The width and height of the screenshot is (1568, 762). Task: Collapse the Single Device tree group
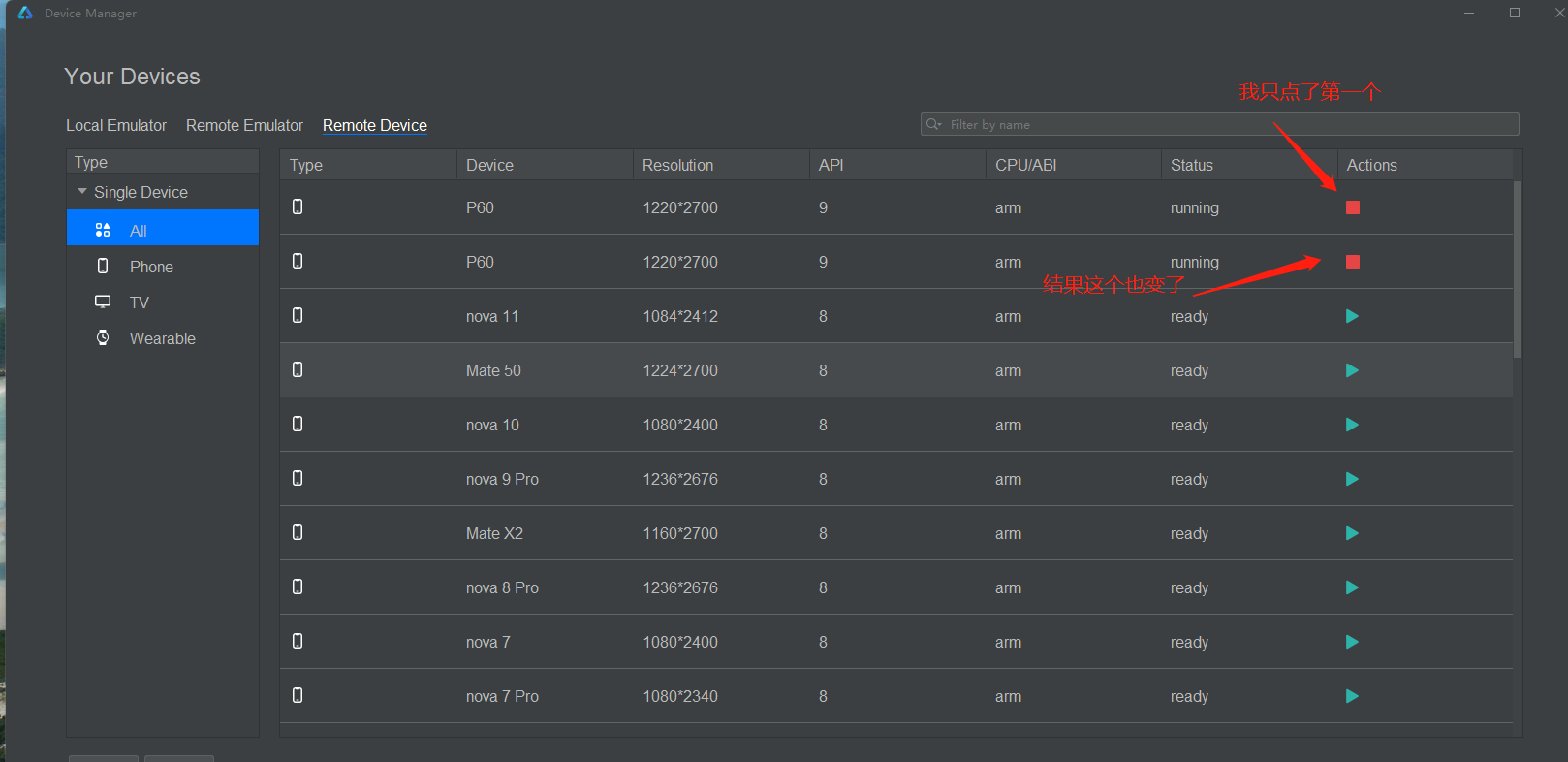[82, 192]
